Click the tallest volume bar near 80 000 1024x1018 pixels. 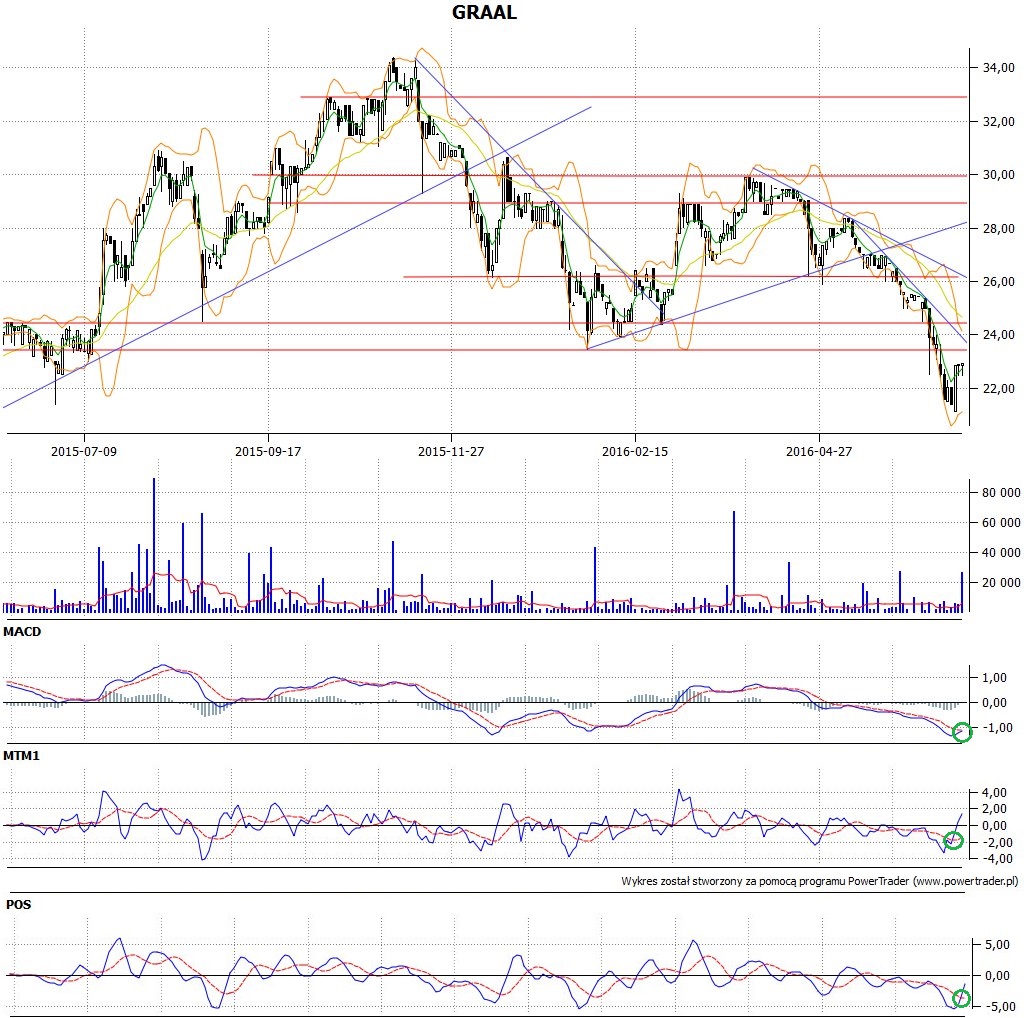point(154,545)
